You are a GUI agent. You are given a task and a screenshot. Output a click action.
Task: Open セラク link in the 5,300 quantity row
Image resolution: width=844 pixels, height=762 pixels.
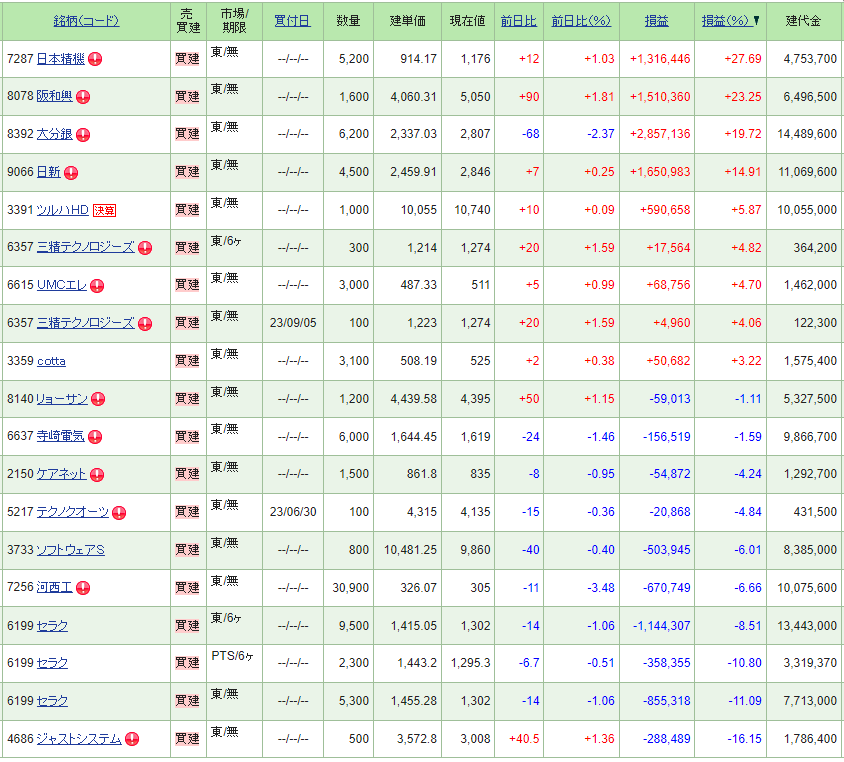[x=52, y=701]
